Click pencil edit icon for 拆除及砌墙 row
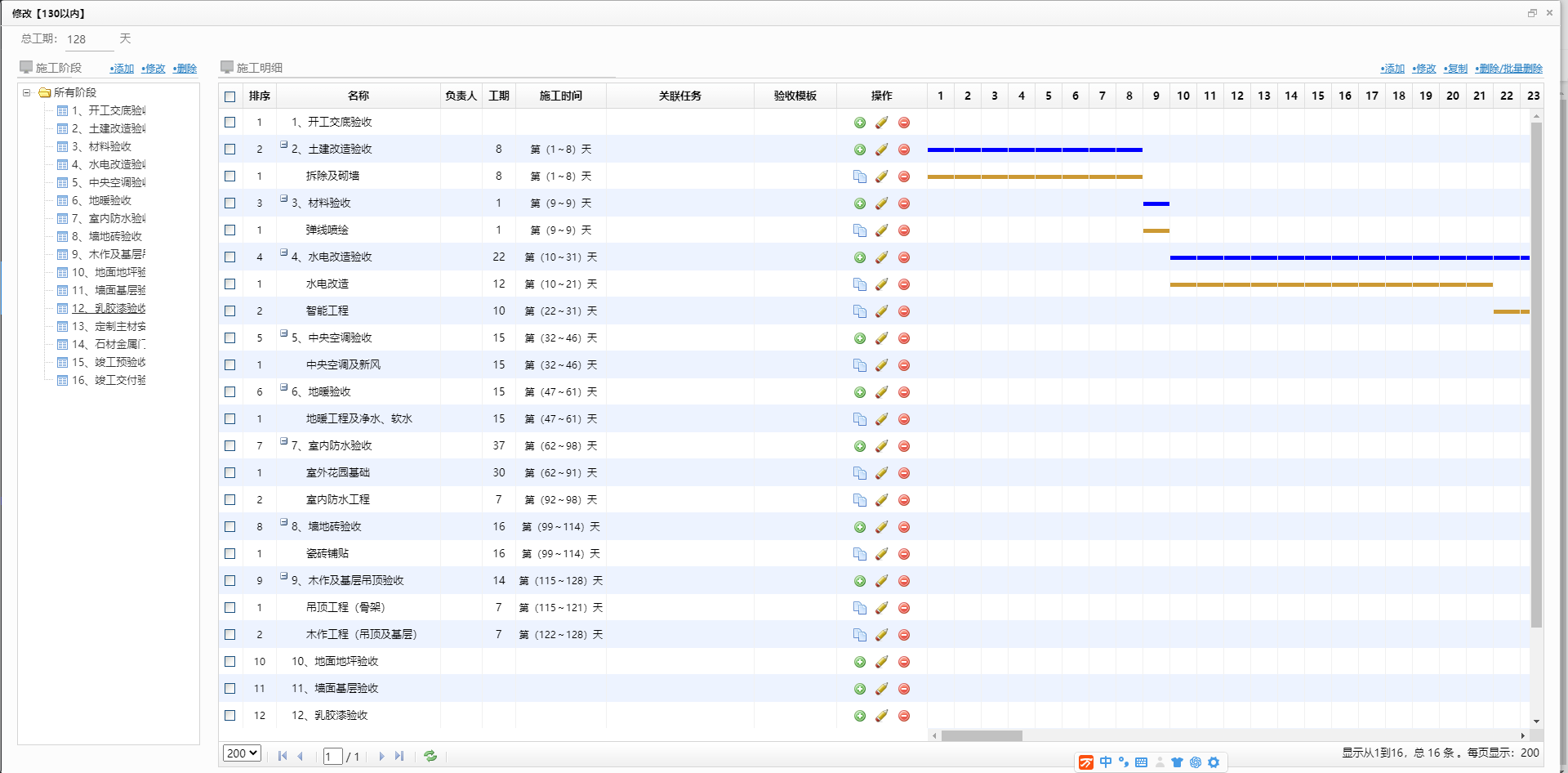The image size is (1568, 773). point(881,176)
